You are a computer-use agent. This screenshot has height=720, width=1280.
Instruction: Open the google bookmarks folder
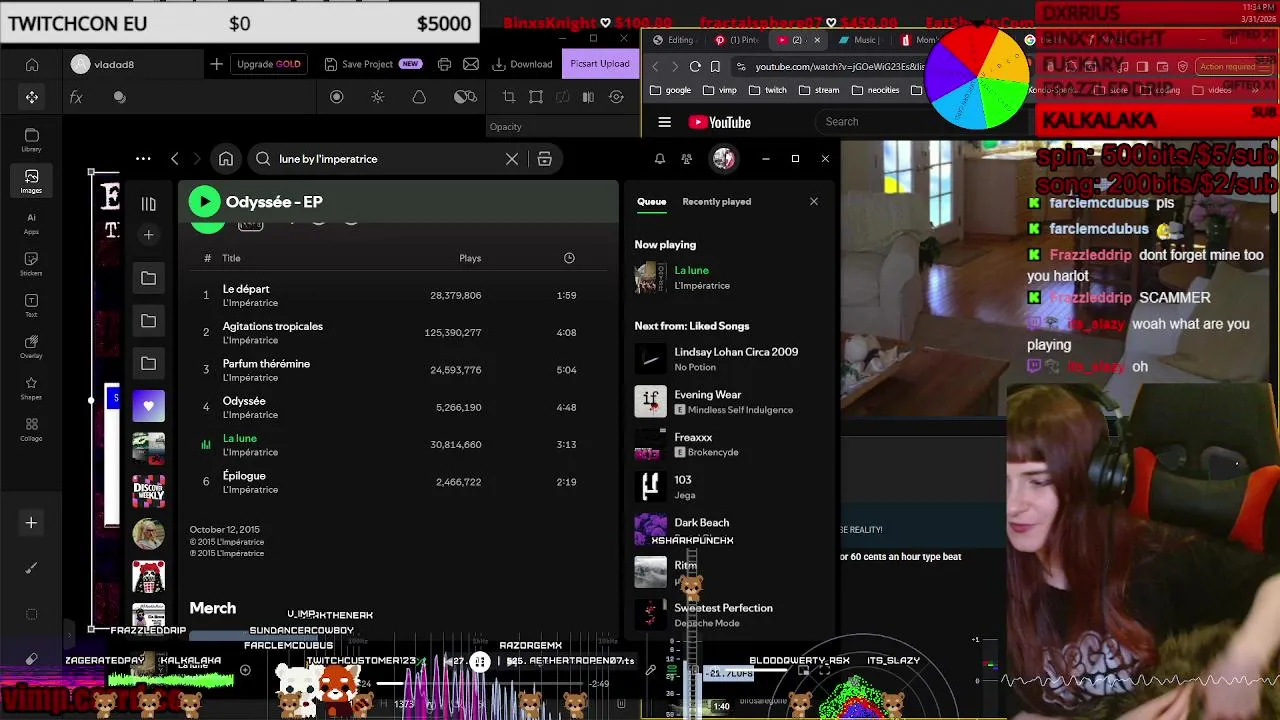tap(670, 90)
